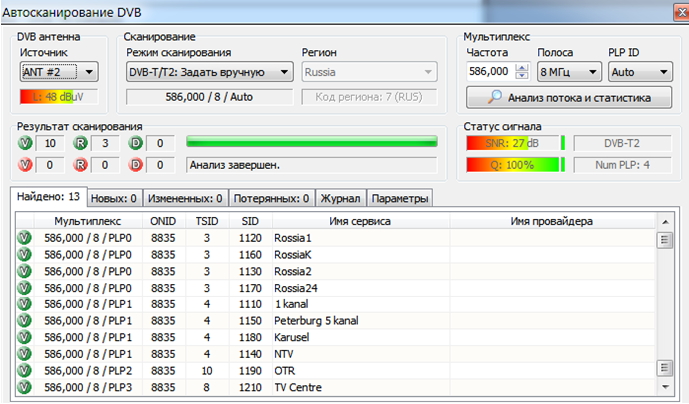Click the red V scan result icon
689x404 pixels.
25,164
